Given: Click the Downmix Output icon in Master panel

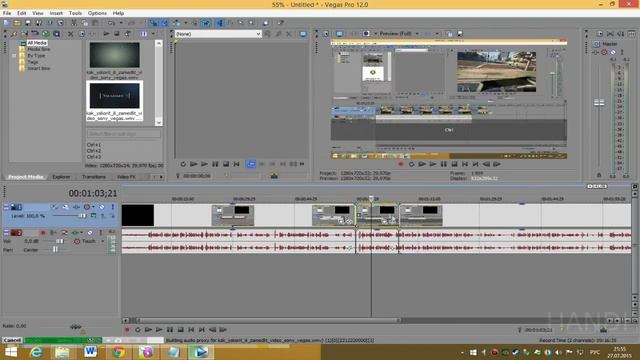Looking at the screenshot, I should 610,34.
